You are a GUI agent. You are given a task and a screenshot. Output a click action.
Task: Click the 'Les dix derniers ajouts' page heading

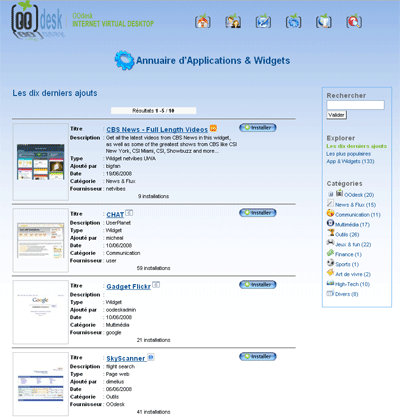(55, 93)
